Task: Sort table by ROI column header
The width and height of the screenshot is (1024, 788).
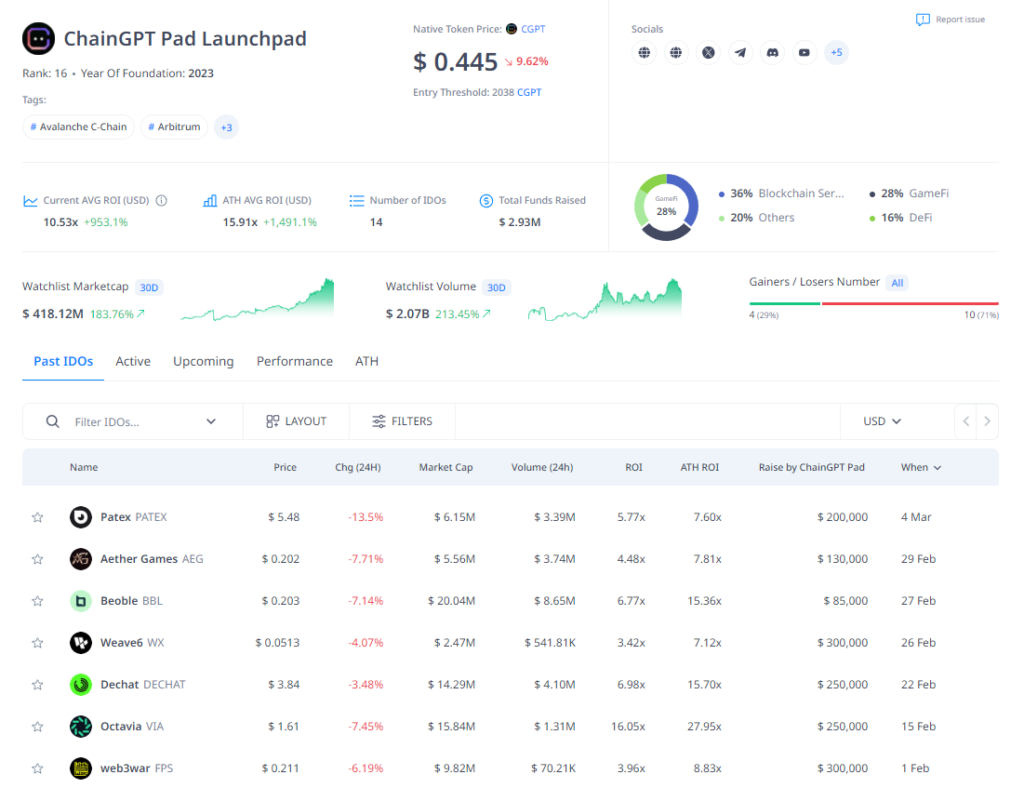Action: pyautogui.click(x=633, y=467)
